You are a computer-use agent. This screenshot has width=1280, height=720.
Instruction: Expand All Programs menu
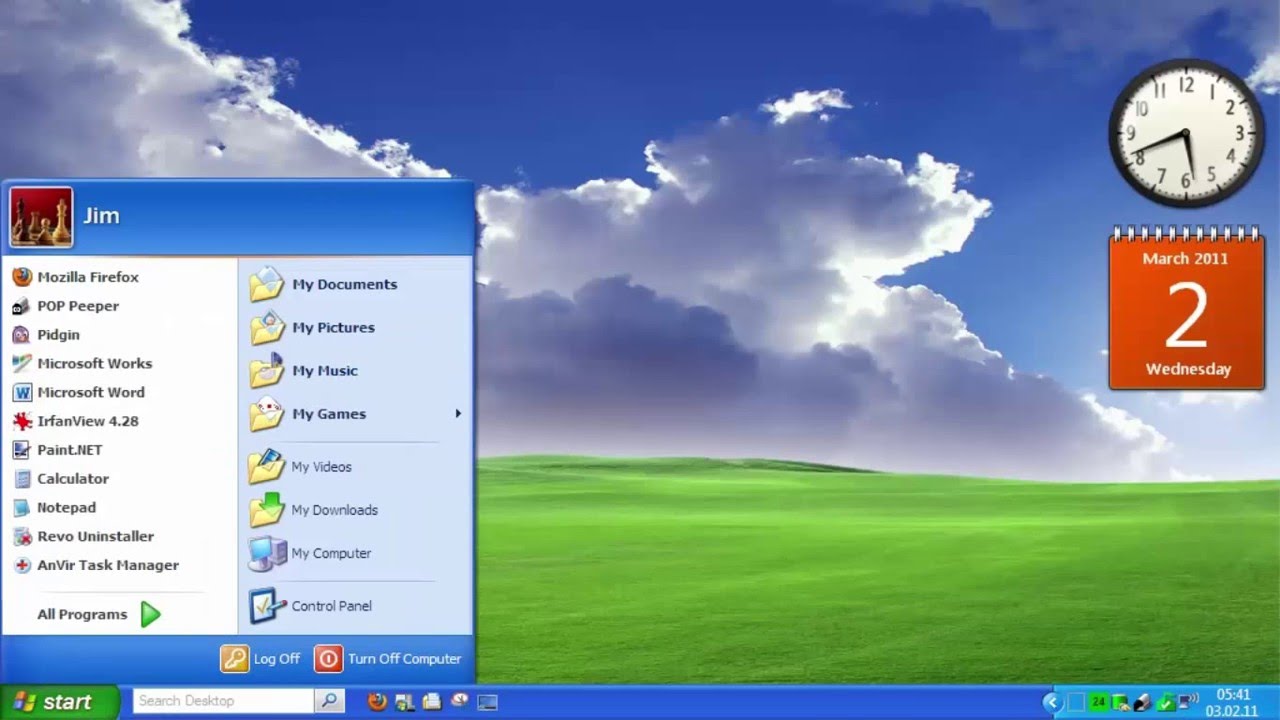98,614
